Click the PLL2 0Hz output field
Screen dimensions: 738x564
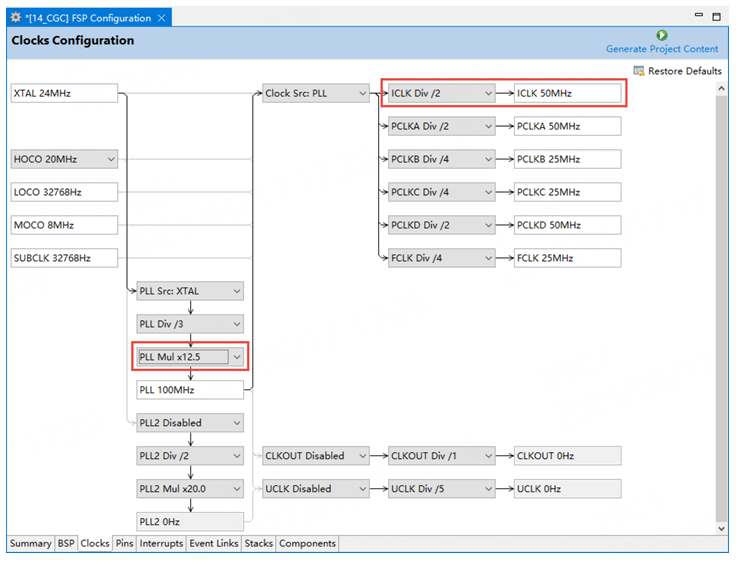(x=190, y=522)
